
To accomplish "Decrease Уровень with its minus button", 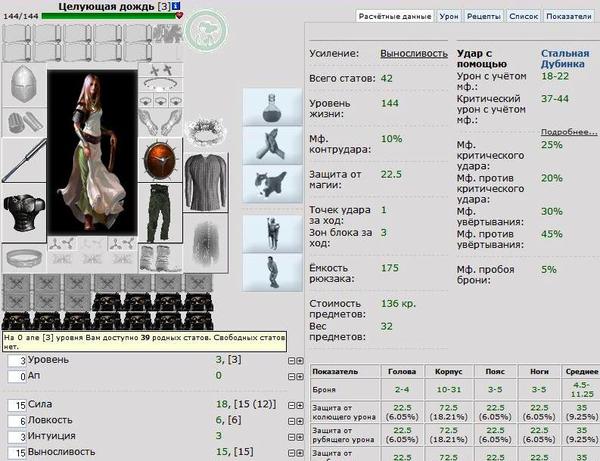I will coord(292,361).
